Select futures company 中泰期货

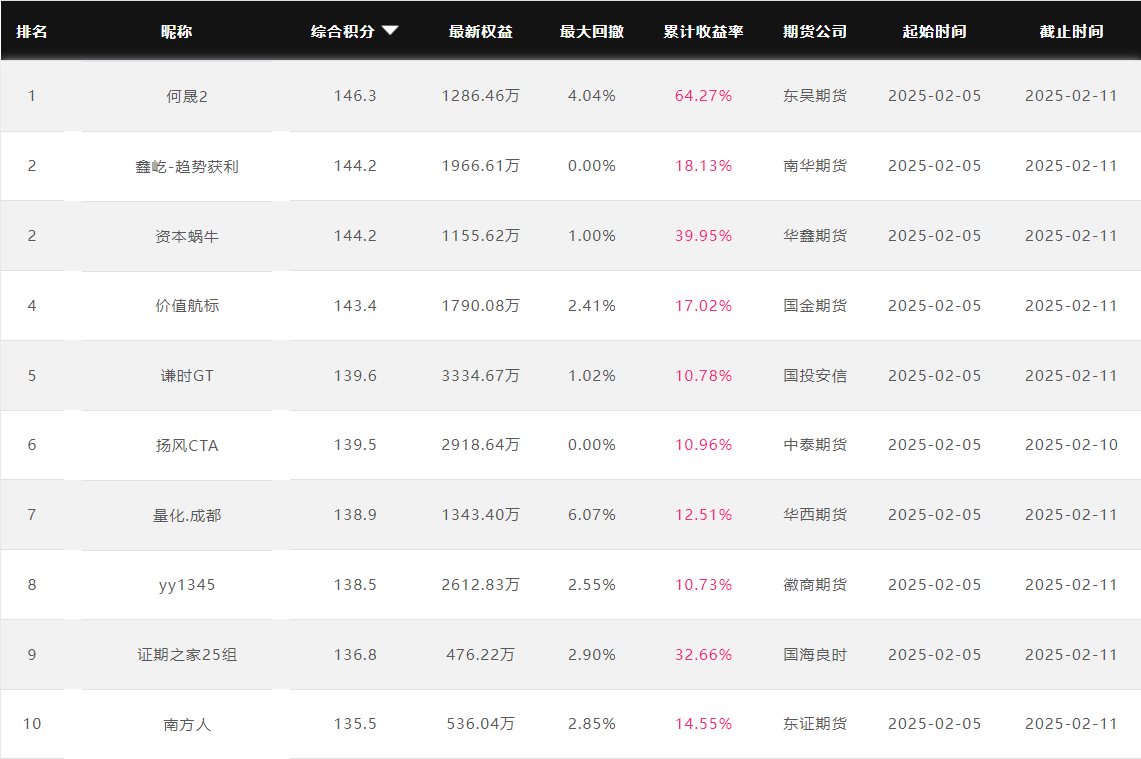point(815,445)
